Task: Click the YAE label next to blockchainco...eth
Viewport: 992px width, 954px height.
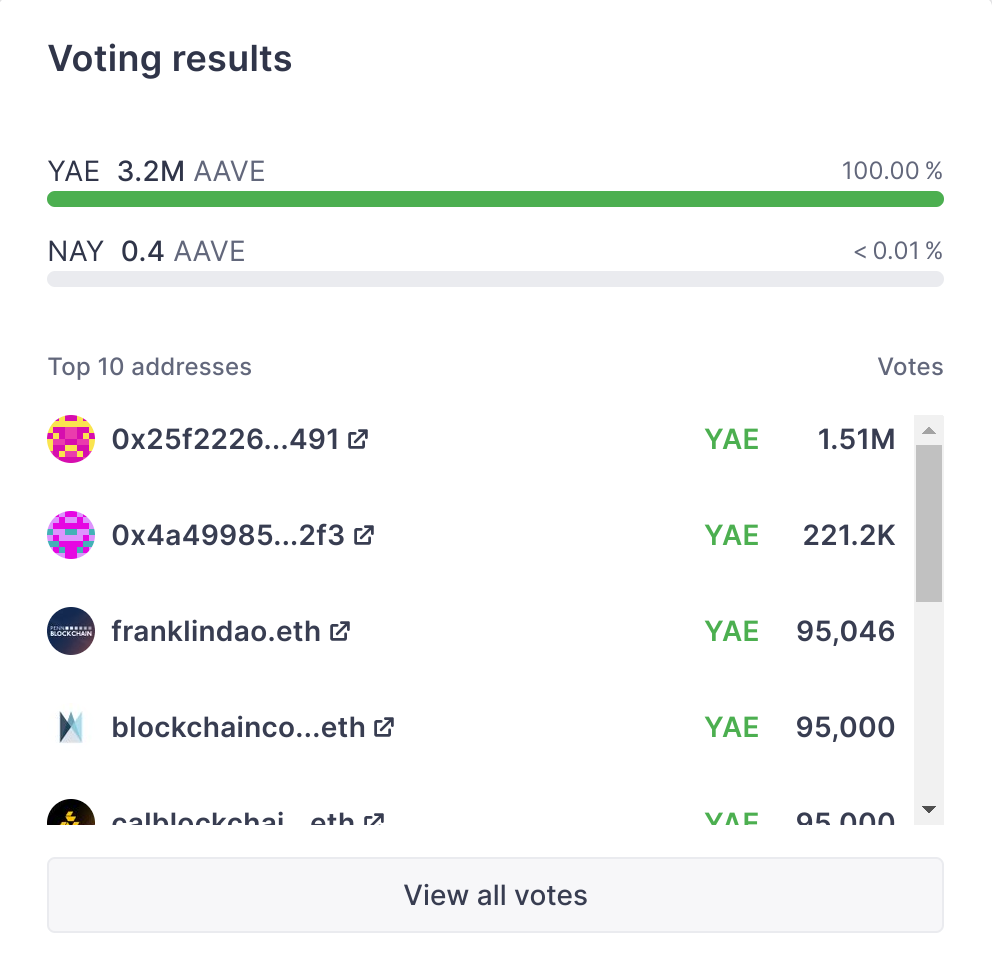Action: pos(731,727)
